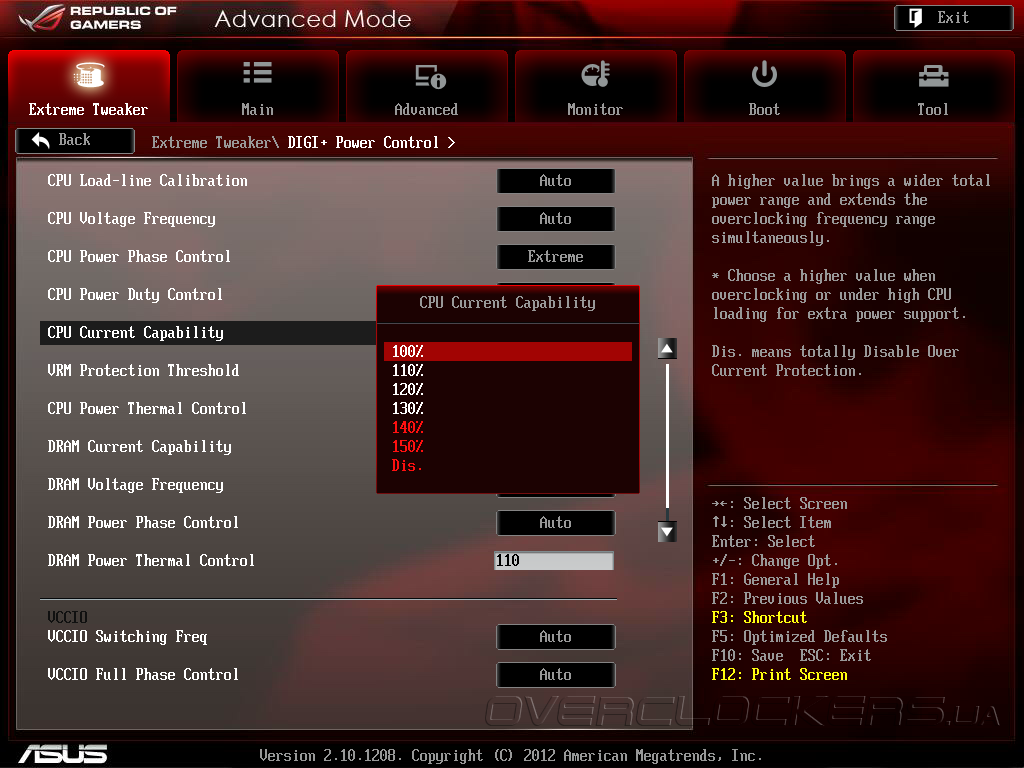Switch to the Tool tab label
The height and width of the screenshot is (768, 1024).
click(933, 110)
